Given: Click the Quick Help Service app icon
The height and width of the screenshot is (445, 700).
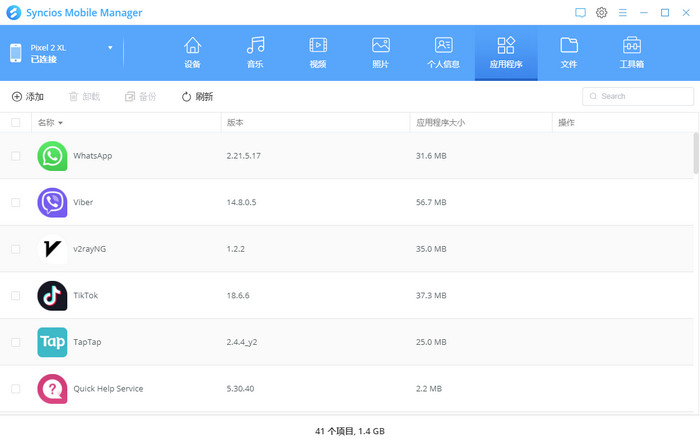Looking at the screenshot, I should [x=52, y=389].
